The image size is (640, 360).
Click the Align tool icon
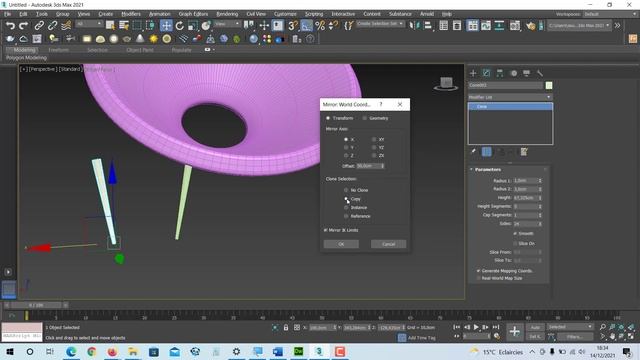coord(427,26)
